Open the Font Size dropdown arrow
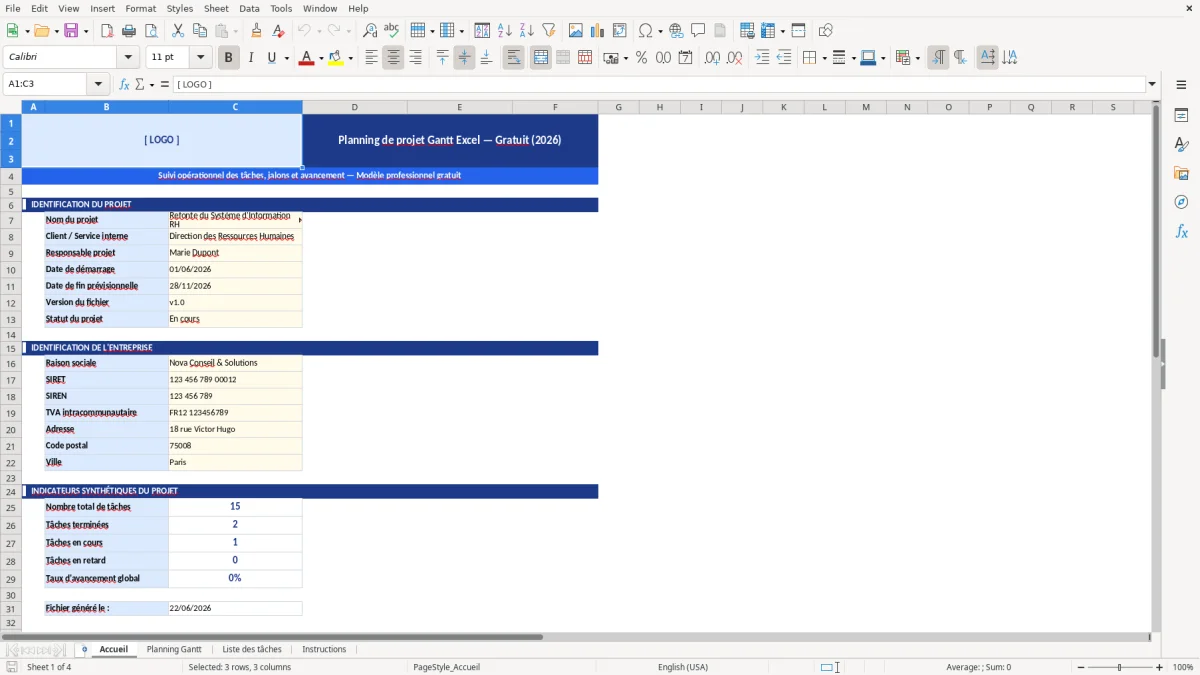Viewport: 1200px width, 675px height. [x=200, y=58]
